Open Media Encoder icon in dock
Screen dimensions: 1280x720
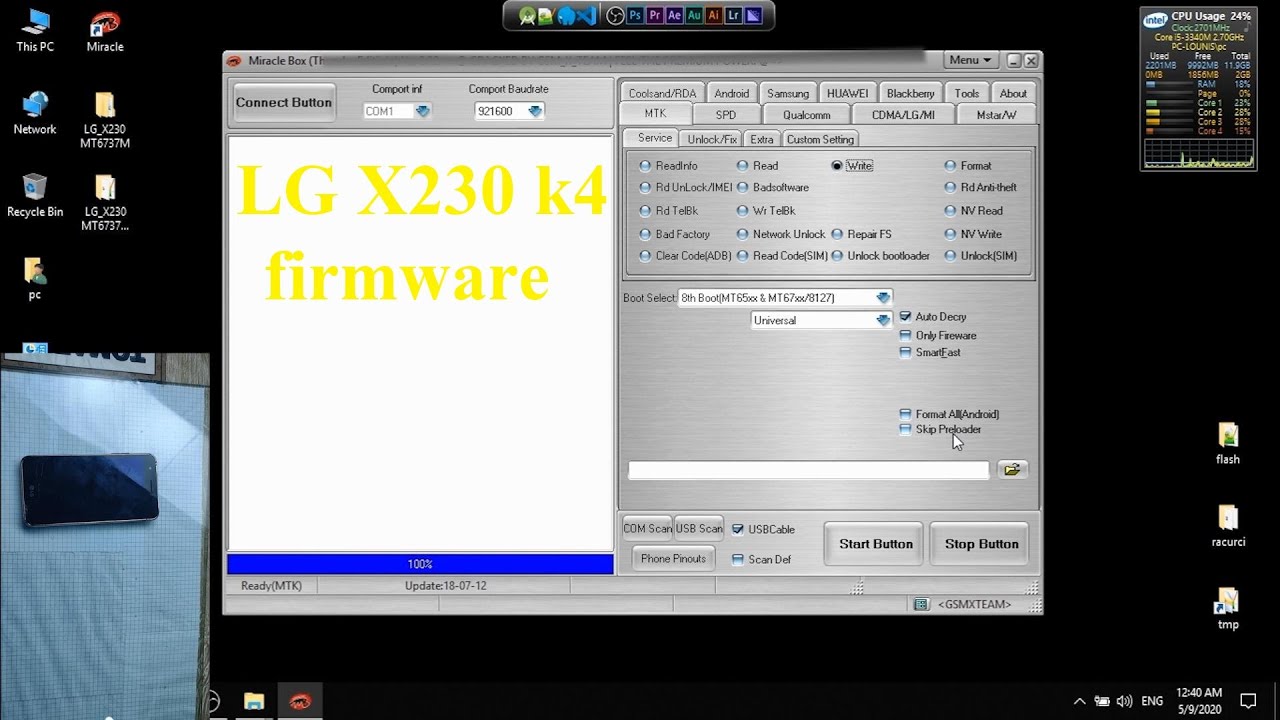(753, 15)
